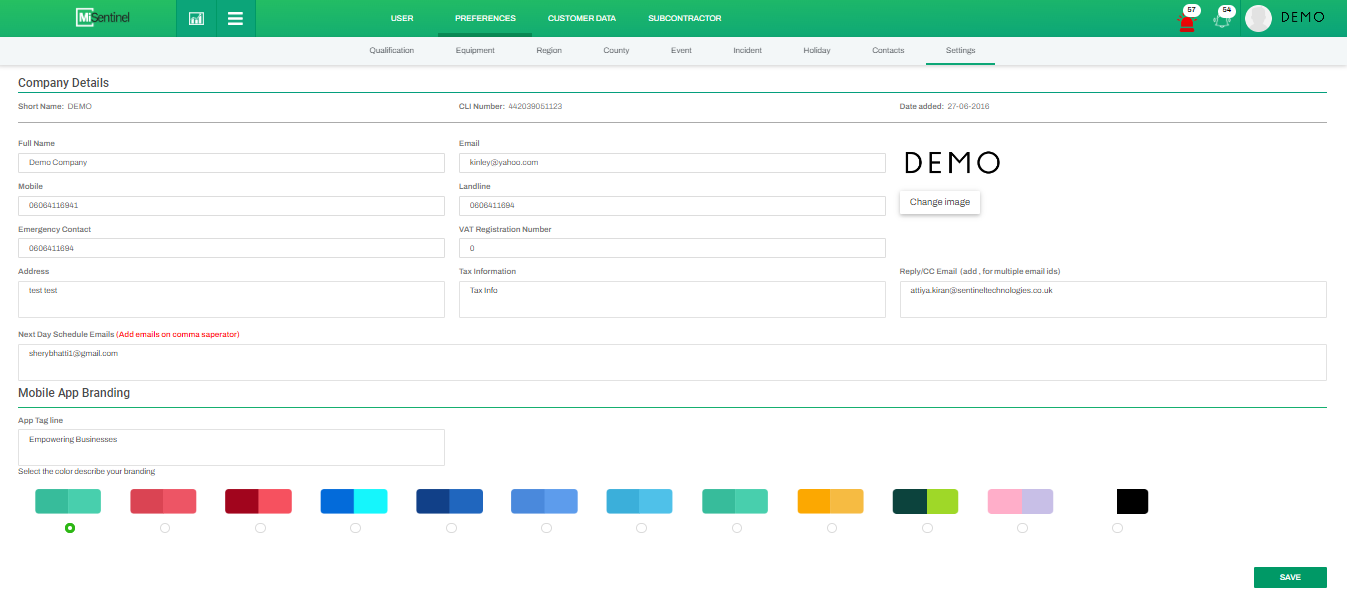1347x595 pixels.
Task: Click the Change image button
Action: pos(939,202)
